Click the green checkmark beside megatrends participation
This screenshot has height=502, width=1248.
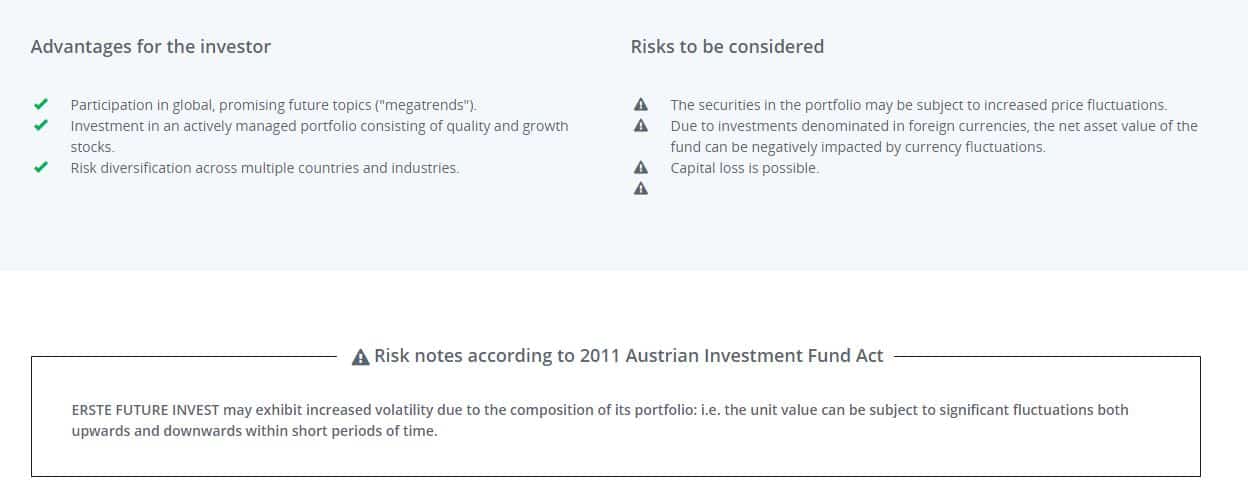point(41,104)
